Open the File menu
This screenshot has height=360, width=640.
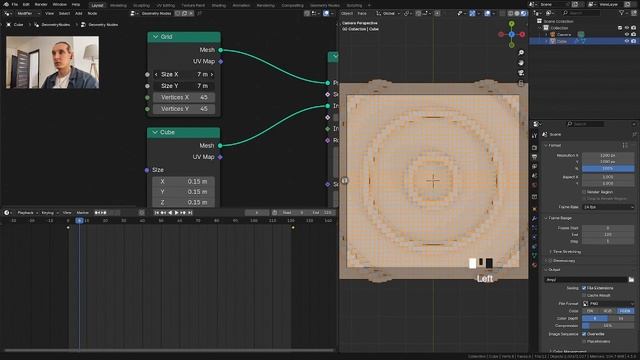(x=15, y=4)
